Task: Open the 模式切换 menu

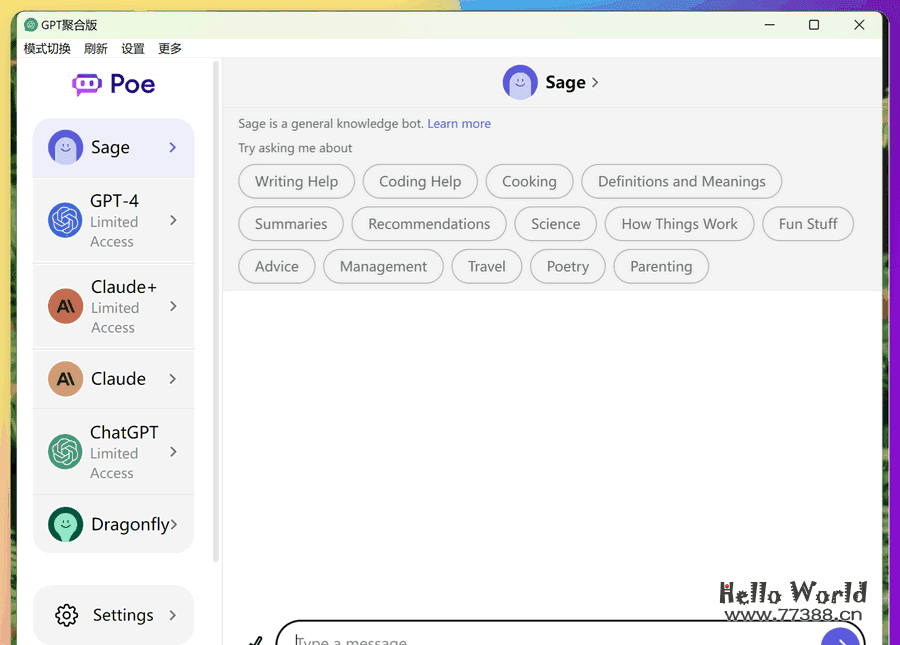Action: pos(47,49)
